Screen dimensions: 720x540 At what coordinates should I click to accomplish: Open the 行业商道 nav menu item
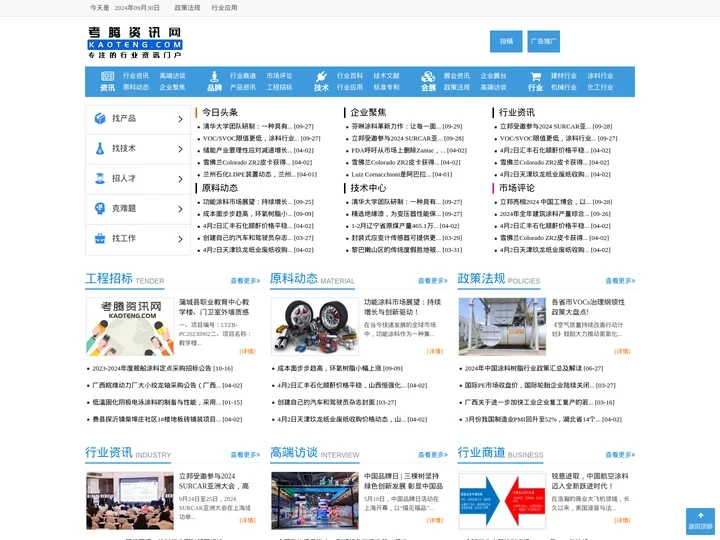(242, 76)
